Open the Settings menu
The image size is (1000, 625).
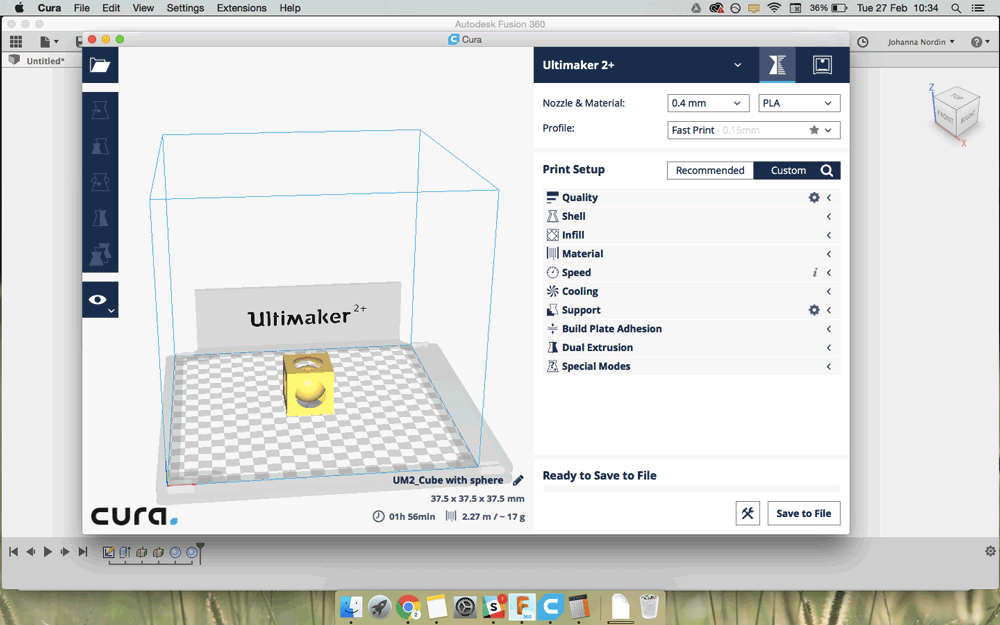point(185,8)
